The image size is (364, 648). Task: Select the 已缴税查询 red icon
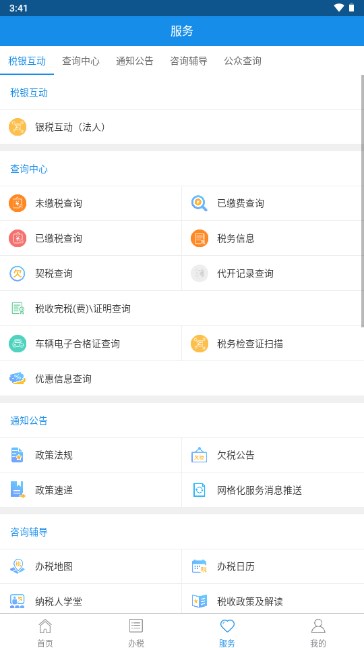(x=17, y=238)
